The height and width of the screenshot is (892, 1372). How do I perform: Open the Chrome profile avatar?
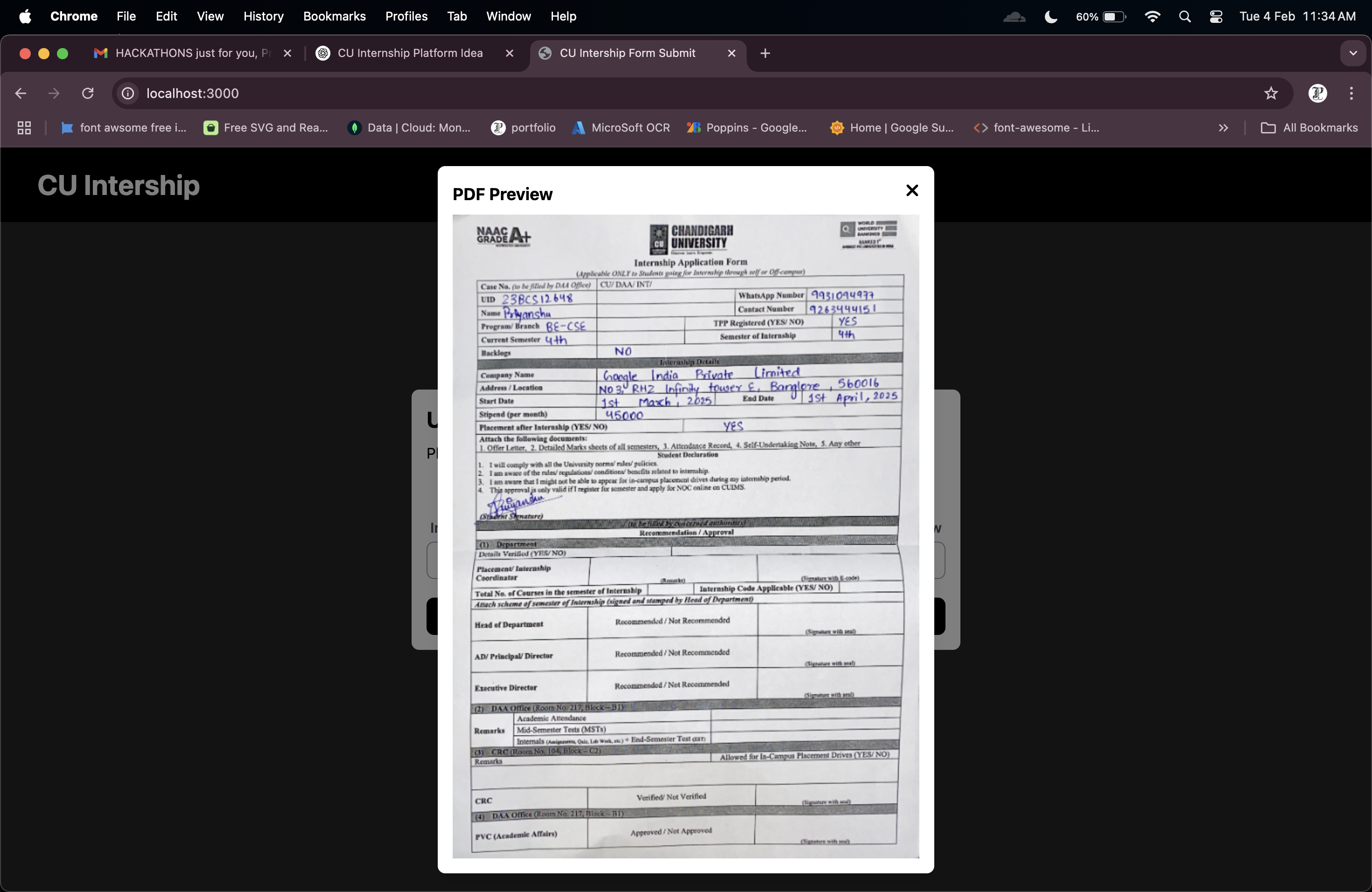[1317, 93]
